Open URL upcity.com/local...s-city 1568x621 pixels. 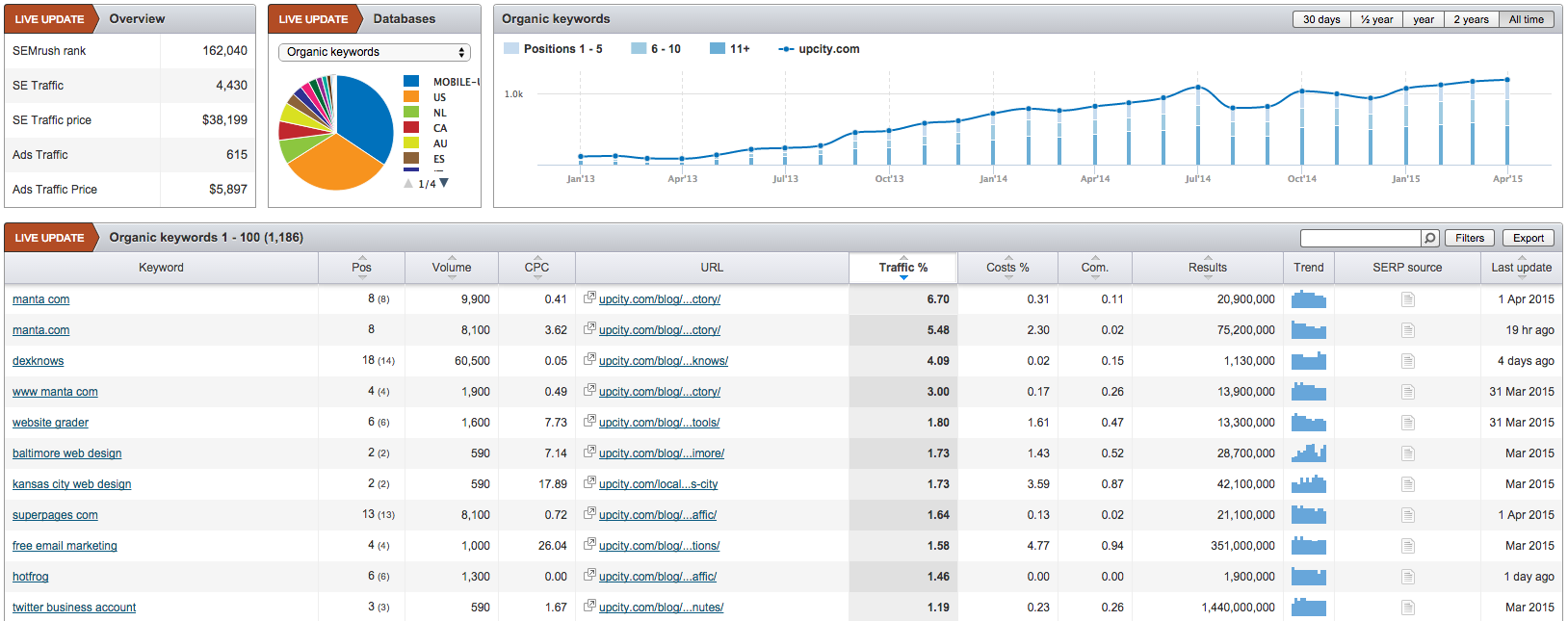click(x=658, y=484)
